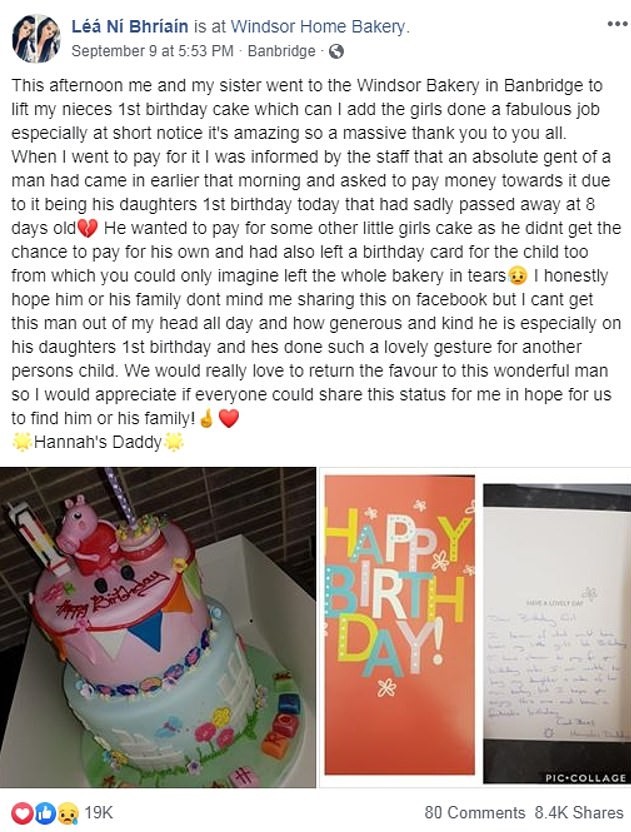This screenshot has width=631, height=832.
Task: Click the PIC·COLLAGE watermark label
Action: [x=585, y=778]
